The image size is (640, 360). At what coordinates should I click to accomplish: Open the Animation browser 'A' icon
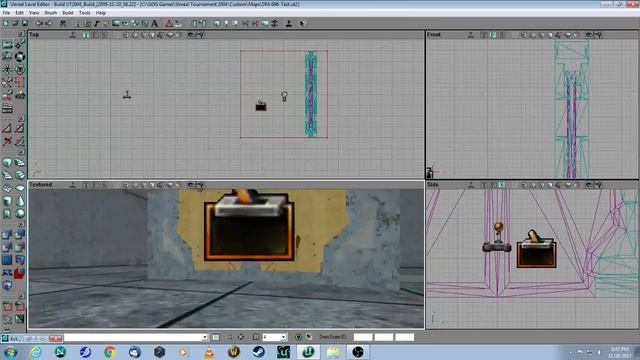click(155, 24)
